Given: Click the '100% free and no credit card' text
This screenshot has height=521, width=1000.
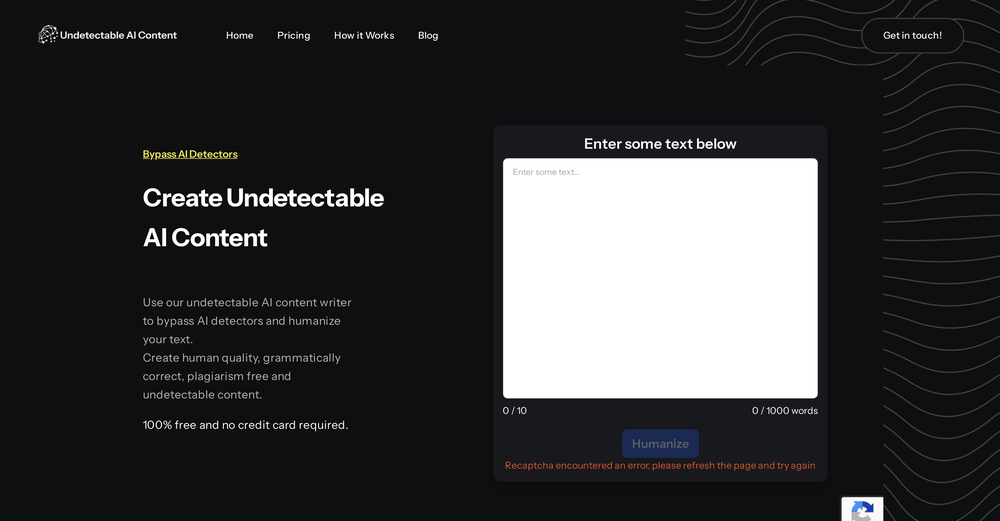Looking at the screenshot, I should pyautogui.click(x=245, y=425).
